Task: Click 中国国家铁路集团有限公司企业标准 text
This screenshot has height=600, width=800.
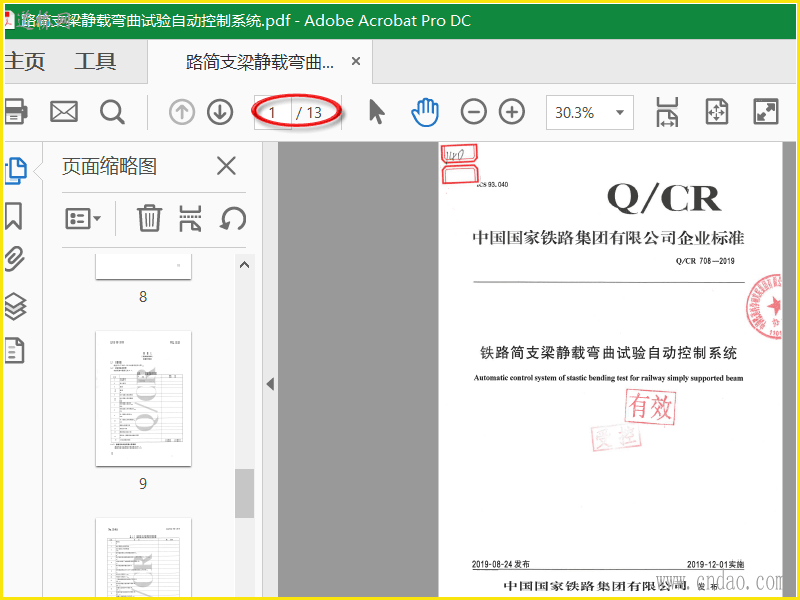Action: [x=608, y=238]
